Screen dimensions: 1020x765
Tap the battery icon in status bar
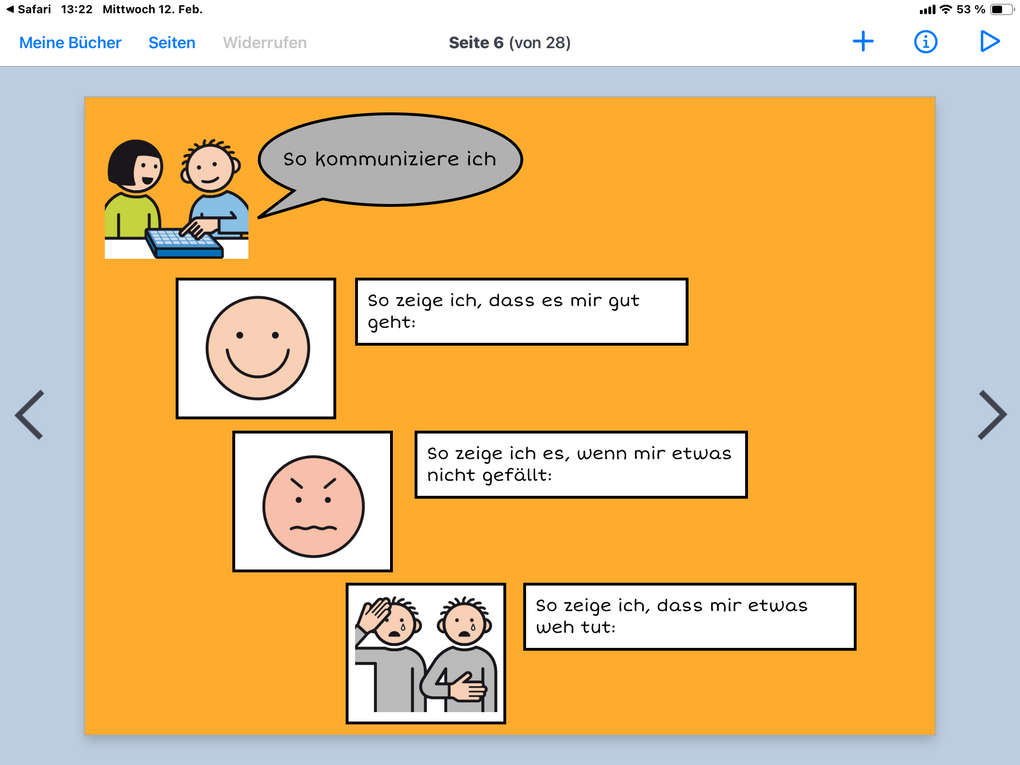coord(1001,9)
